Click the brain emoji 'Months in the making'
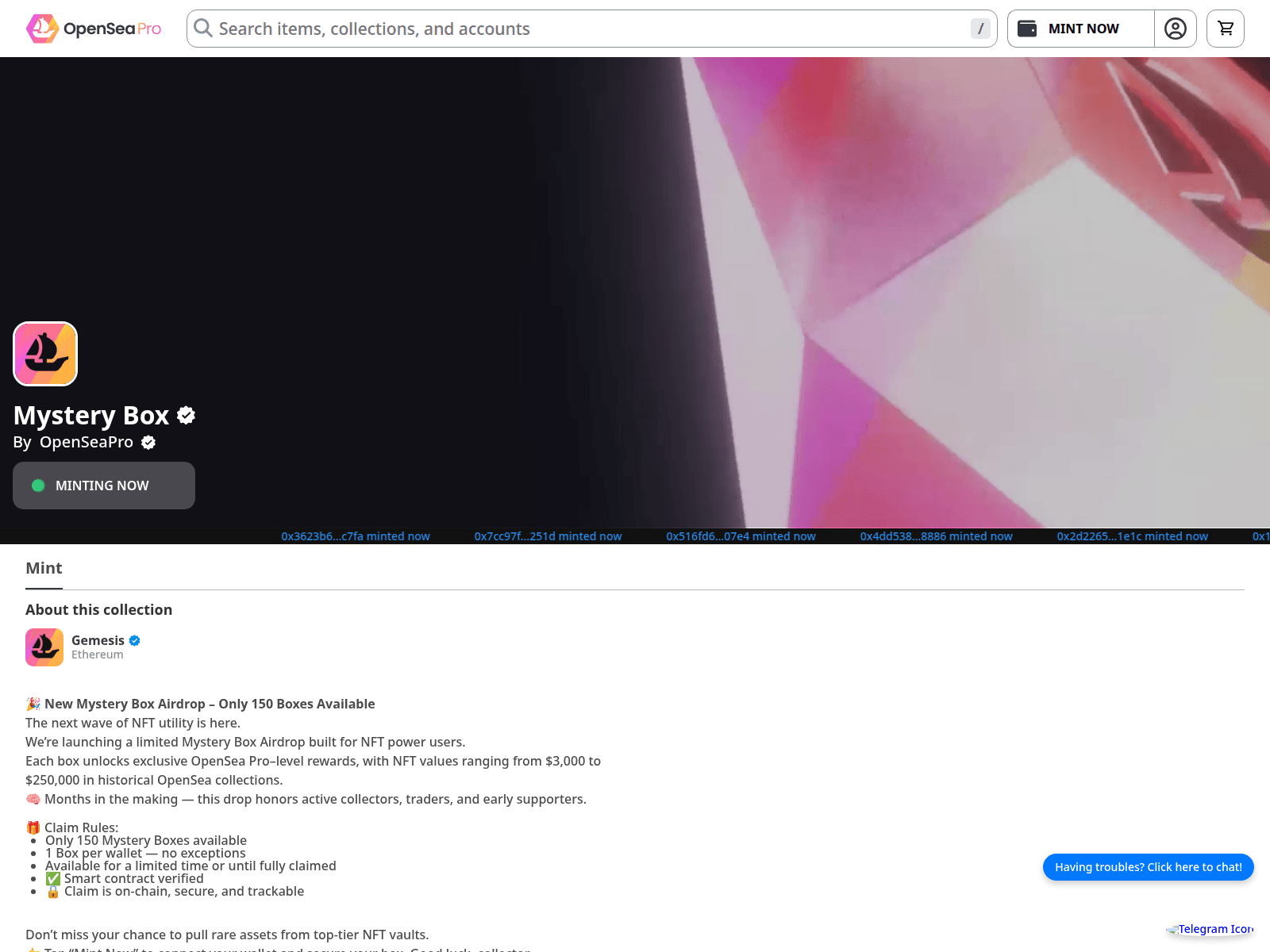This screenshot has height=952, width=1270. tap(33, 799)
